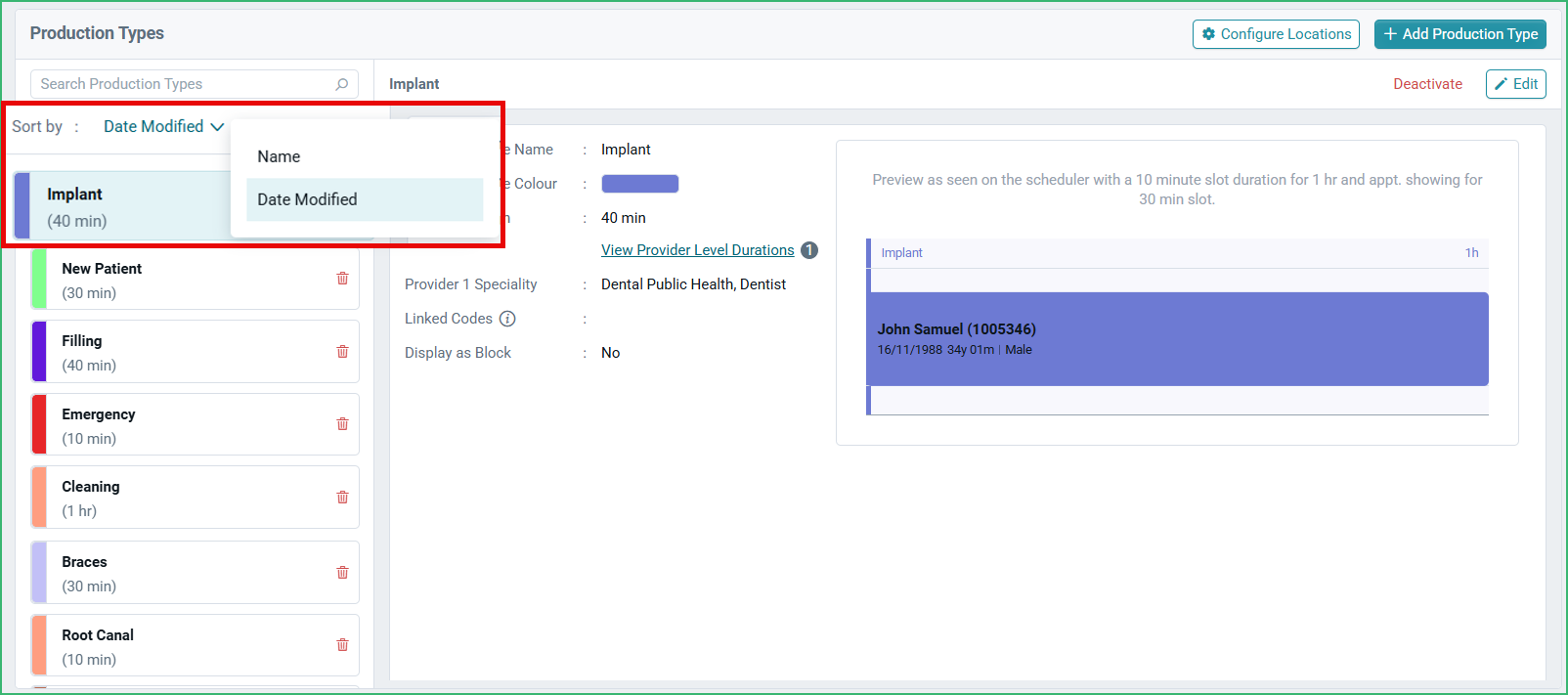Delete the Filling production type
1568x695 pixels.
(x=342, y=352)
